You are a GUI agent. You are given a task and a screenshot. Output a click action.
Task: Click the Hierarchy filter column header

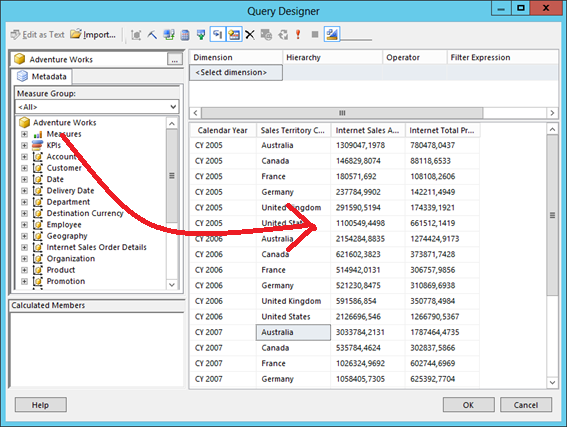(x=332, y=57)
